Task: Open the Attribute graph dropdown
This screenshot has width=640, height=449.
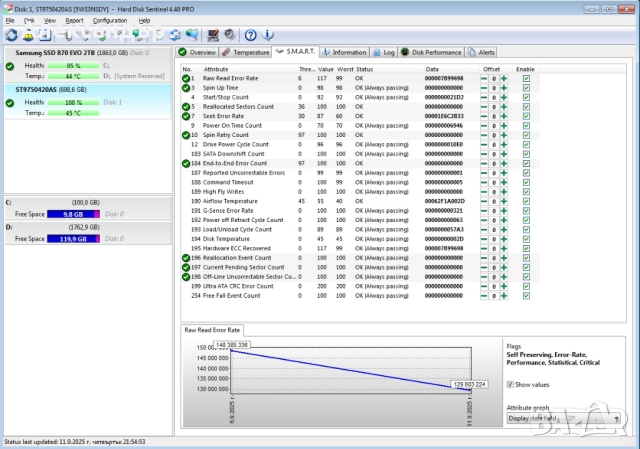Action: 563,418
